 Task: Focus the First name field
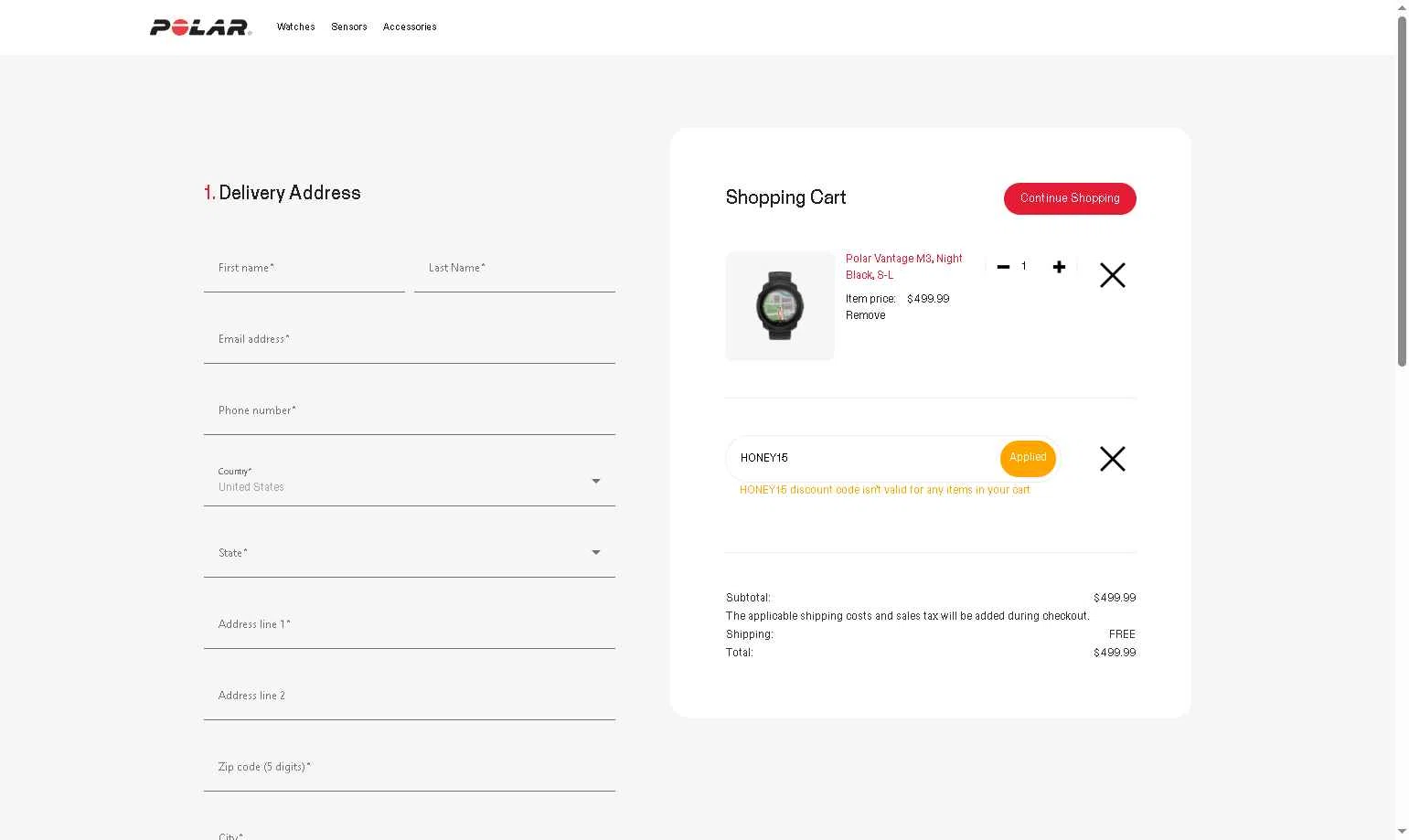click(304, 269)
